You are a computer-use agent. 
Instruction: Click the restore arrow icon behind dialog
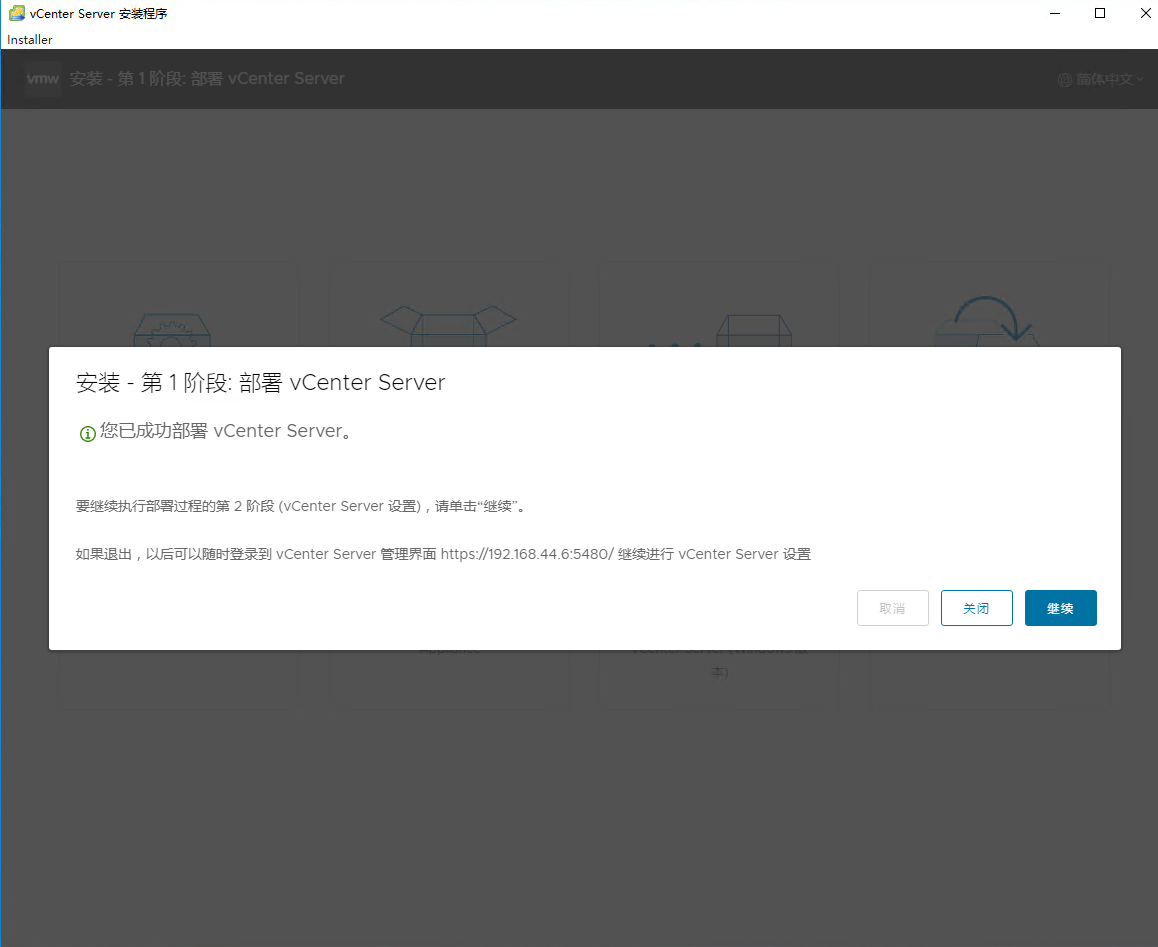[x=987, y=321]
